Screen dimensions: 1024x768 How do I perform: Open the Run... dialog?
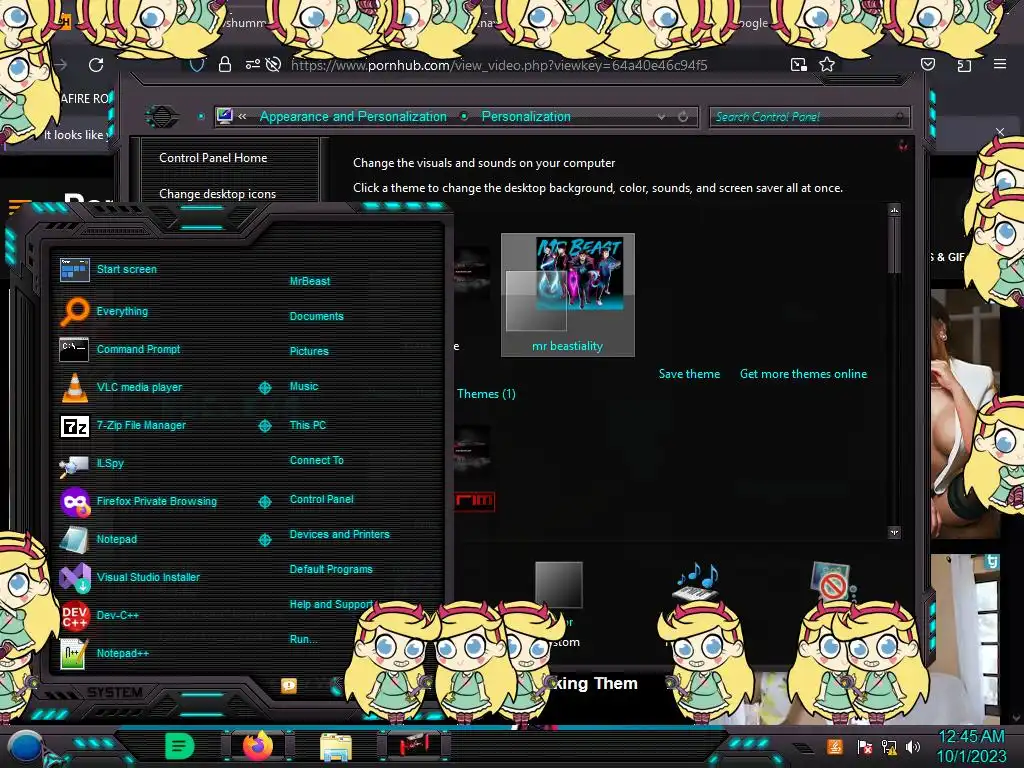coord(303,639)
